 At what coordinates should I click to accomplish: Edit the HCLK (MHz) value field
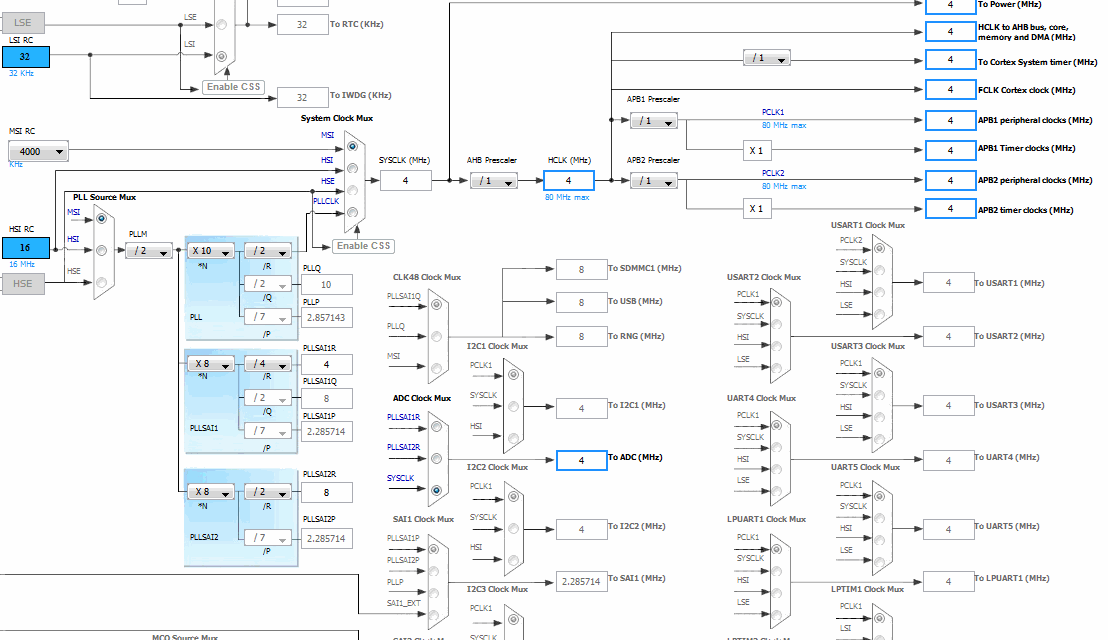(568, 180)
